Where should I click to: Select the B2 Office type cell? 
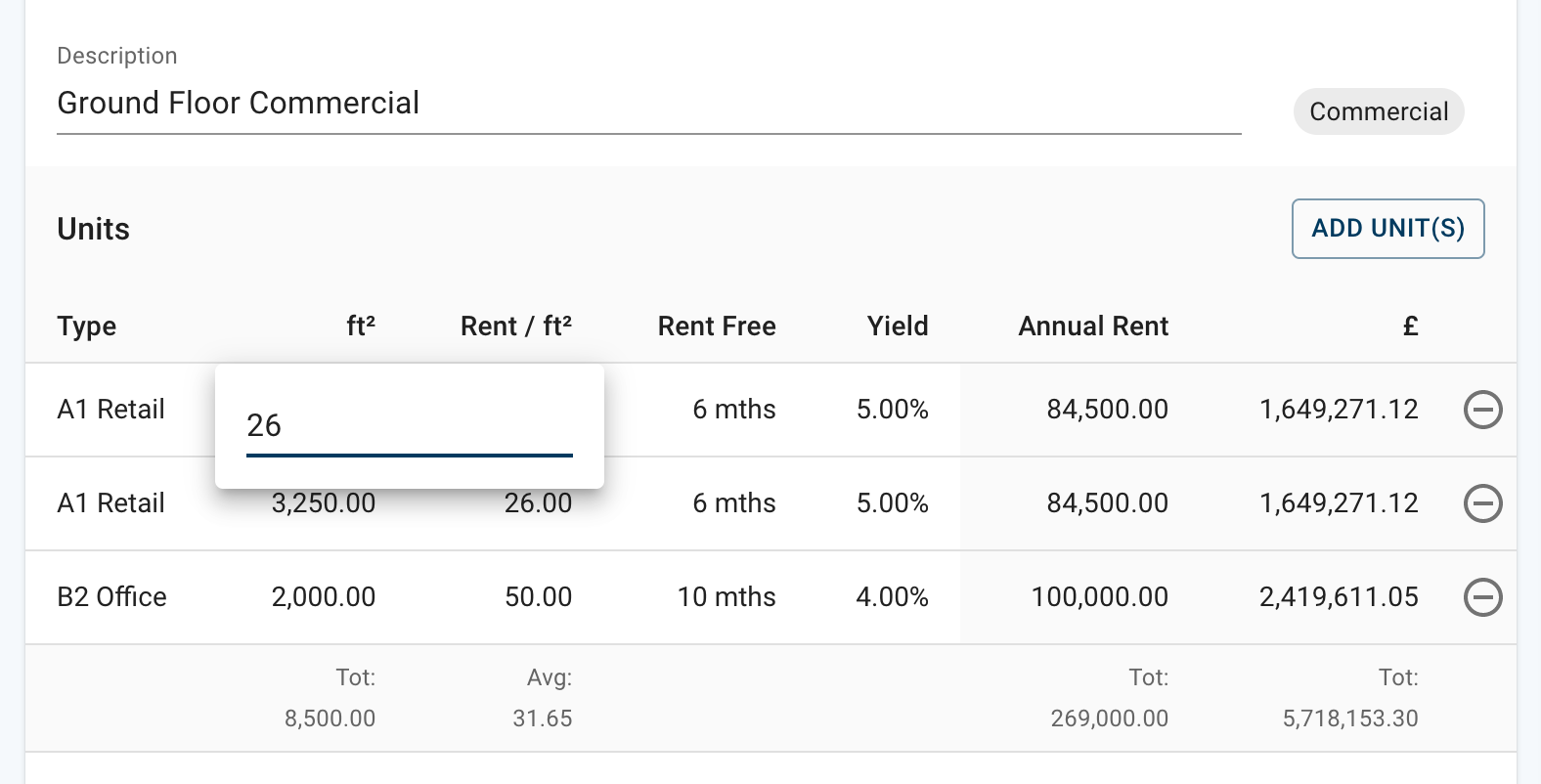click(x=112, y=597)
